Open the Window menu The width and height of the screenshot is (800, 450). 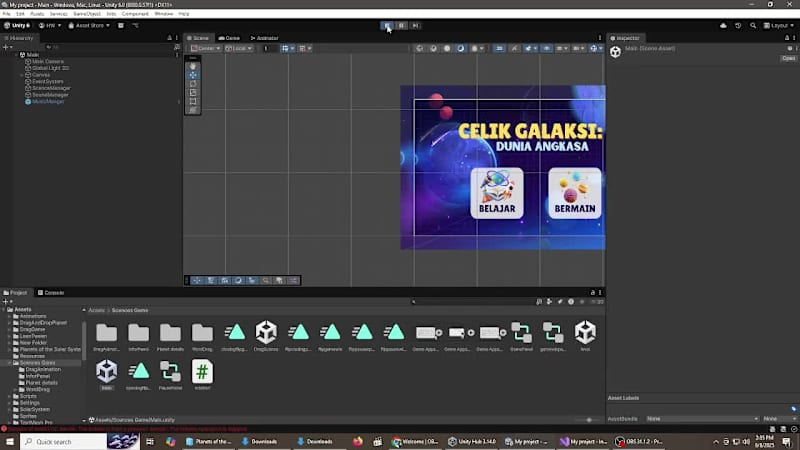pyautogui.click(x=164, y=14)
